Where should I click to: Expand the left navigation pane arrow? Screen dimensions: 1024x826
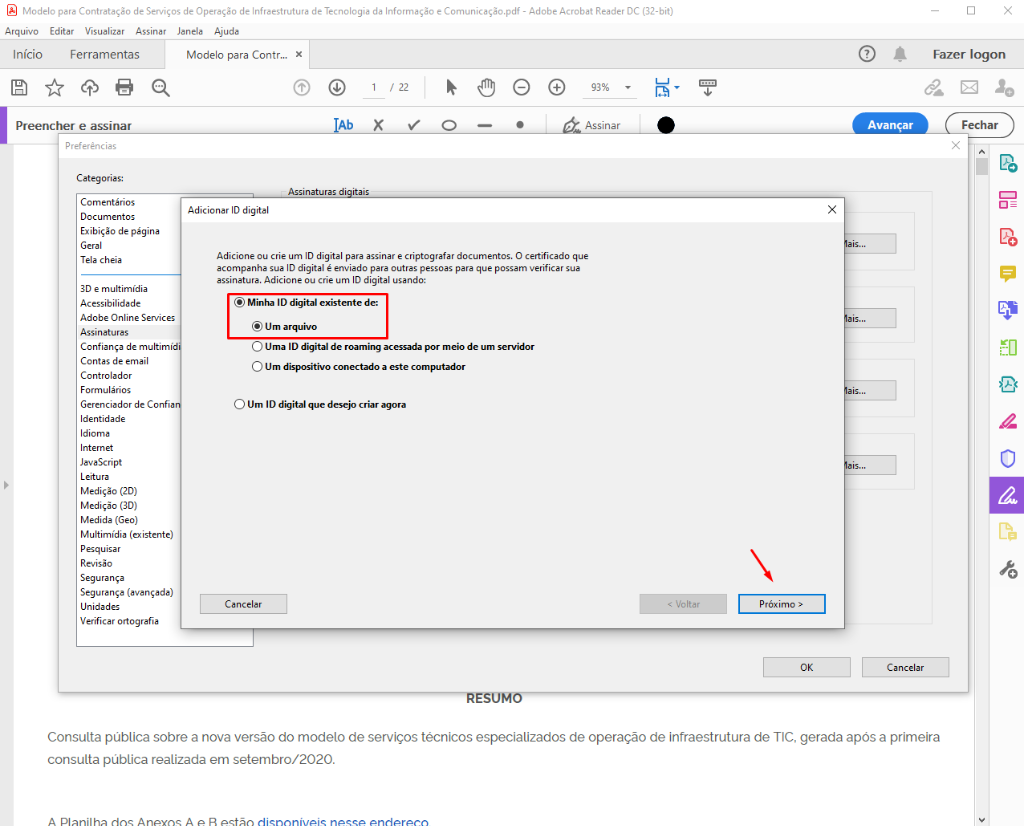coord(6,485)
